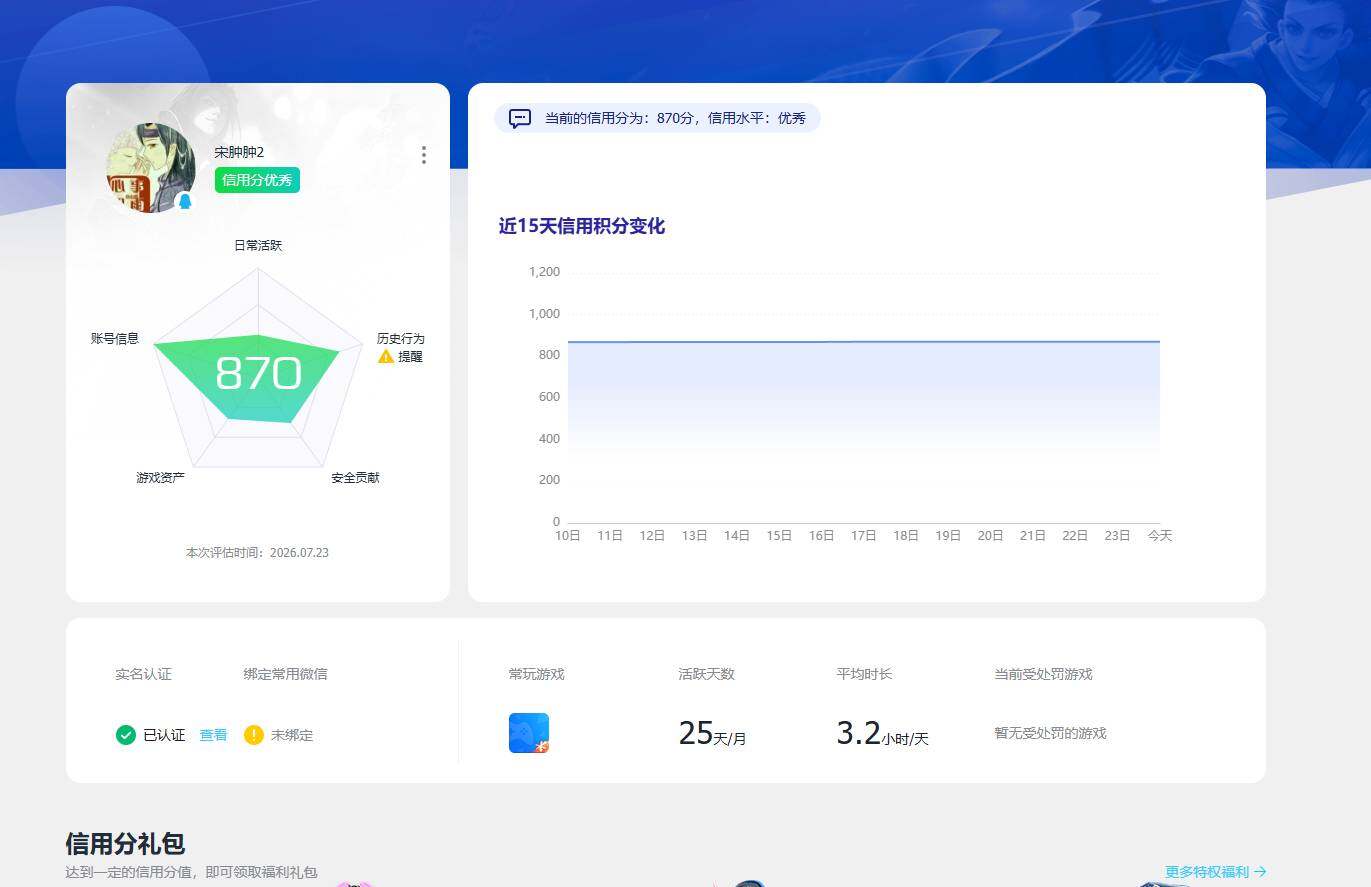This screenshot has width=1371, height=887.
Task: Click the 当前的信用分为：870分 status message
Action: tap(676, 118)
